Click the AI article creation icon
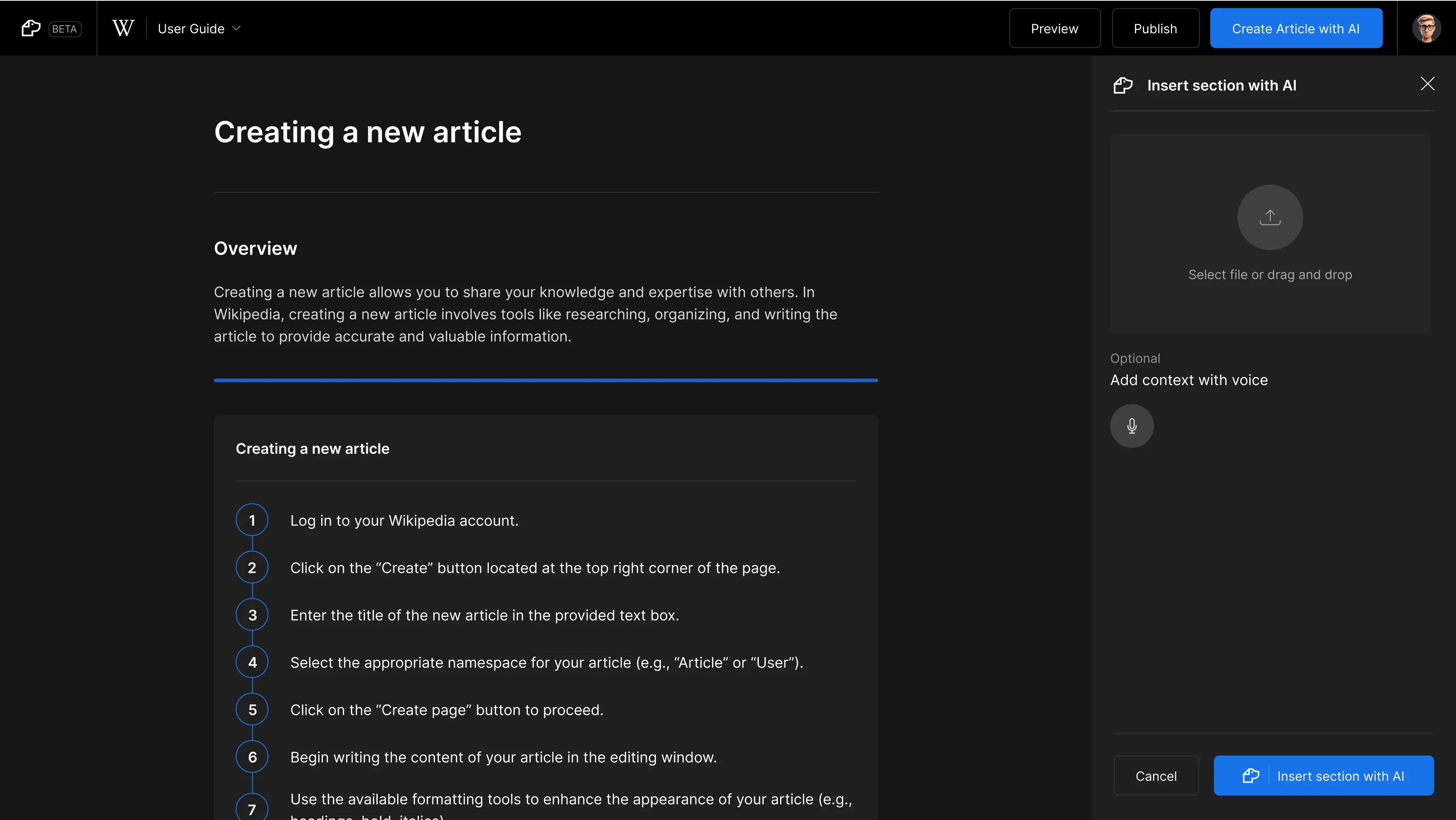Screen dimensions: 1456x820 [30, 28]
